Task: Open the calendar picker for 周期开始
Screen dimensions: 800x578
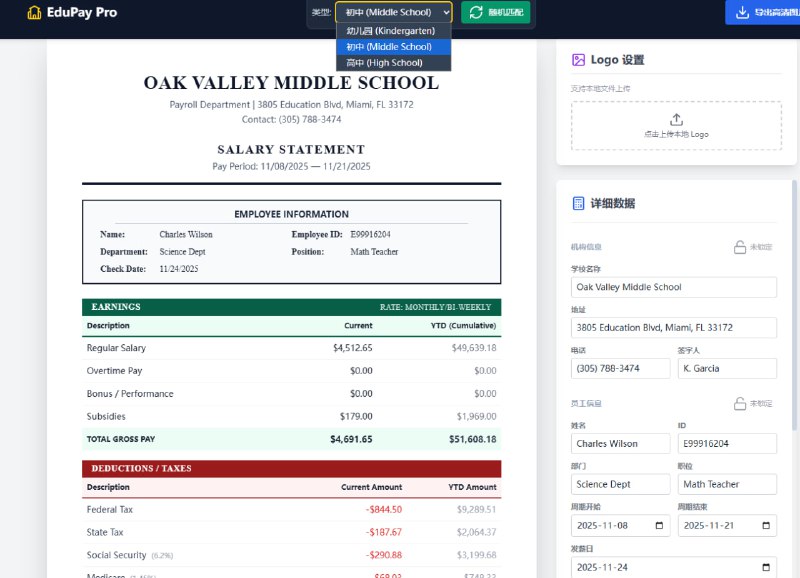Action: tap(660, 525)
